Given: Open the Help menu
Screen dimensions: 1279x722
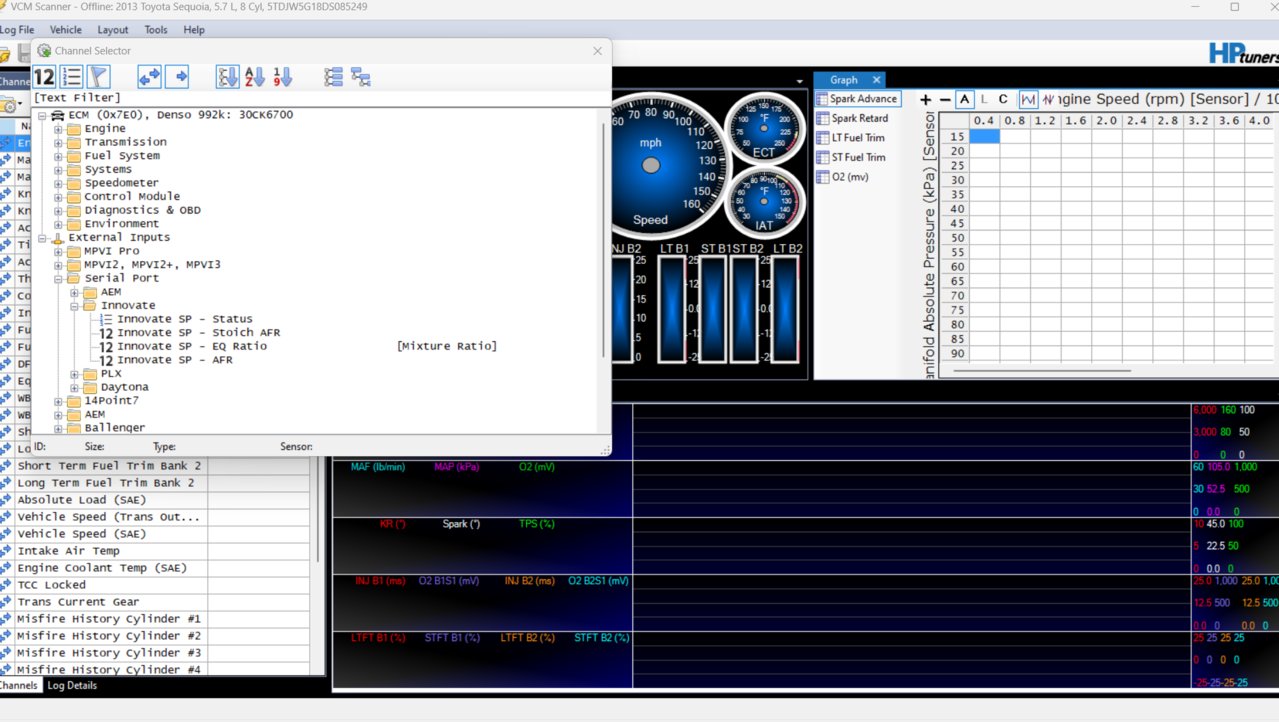Looking at the screenshot, I should click(x=194, y=30).
